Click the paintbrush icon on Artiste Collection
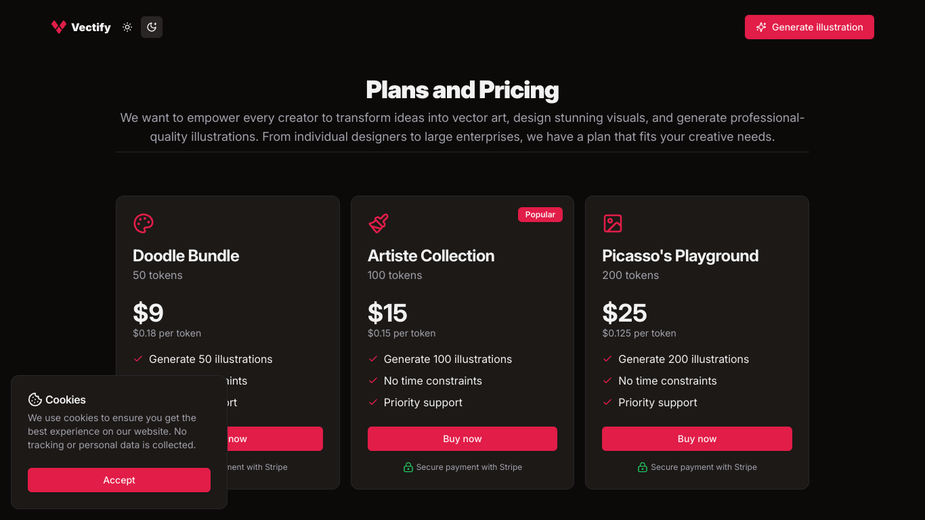This screenshot has width=925, height=520. [378, 223]
